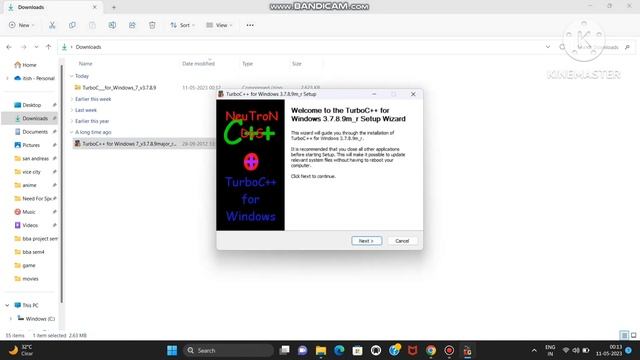This screenshot has height=360, width=640.
Task: Click the Paste icon in toolbar
Action: coord(92,25)
